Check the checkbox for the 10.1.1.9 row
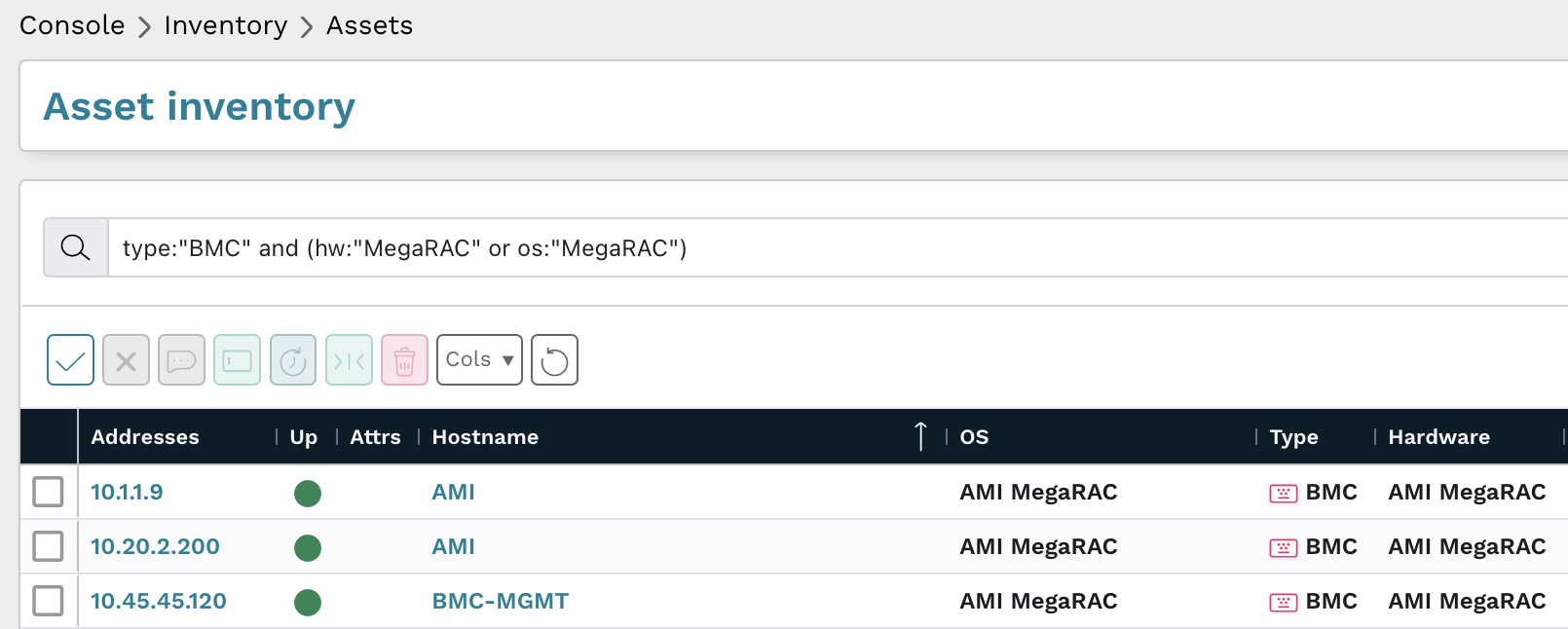 click(x=48, y=493)
